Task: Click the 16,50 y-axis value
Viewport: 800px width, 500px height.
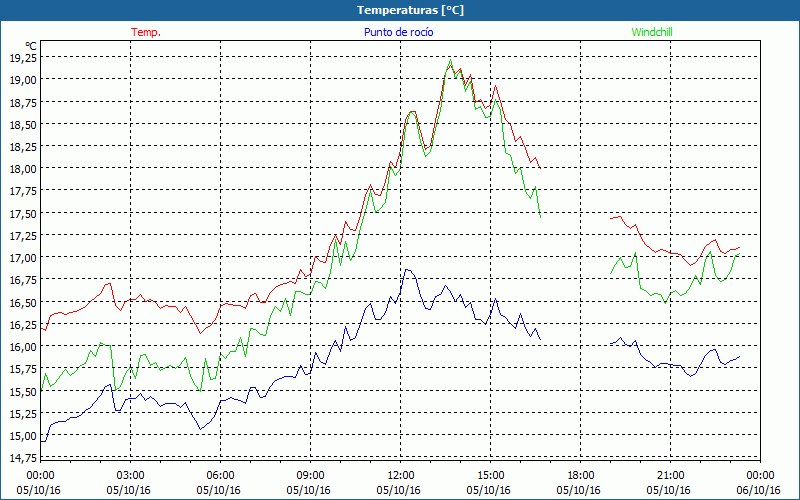Action: [x=23, y=302]
